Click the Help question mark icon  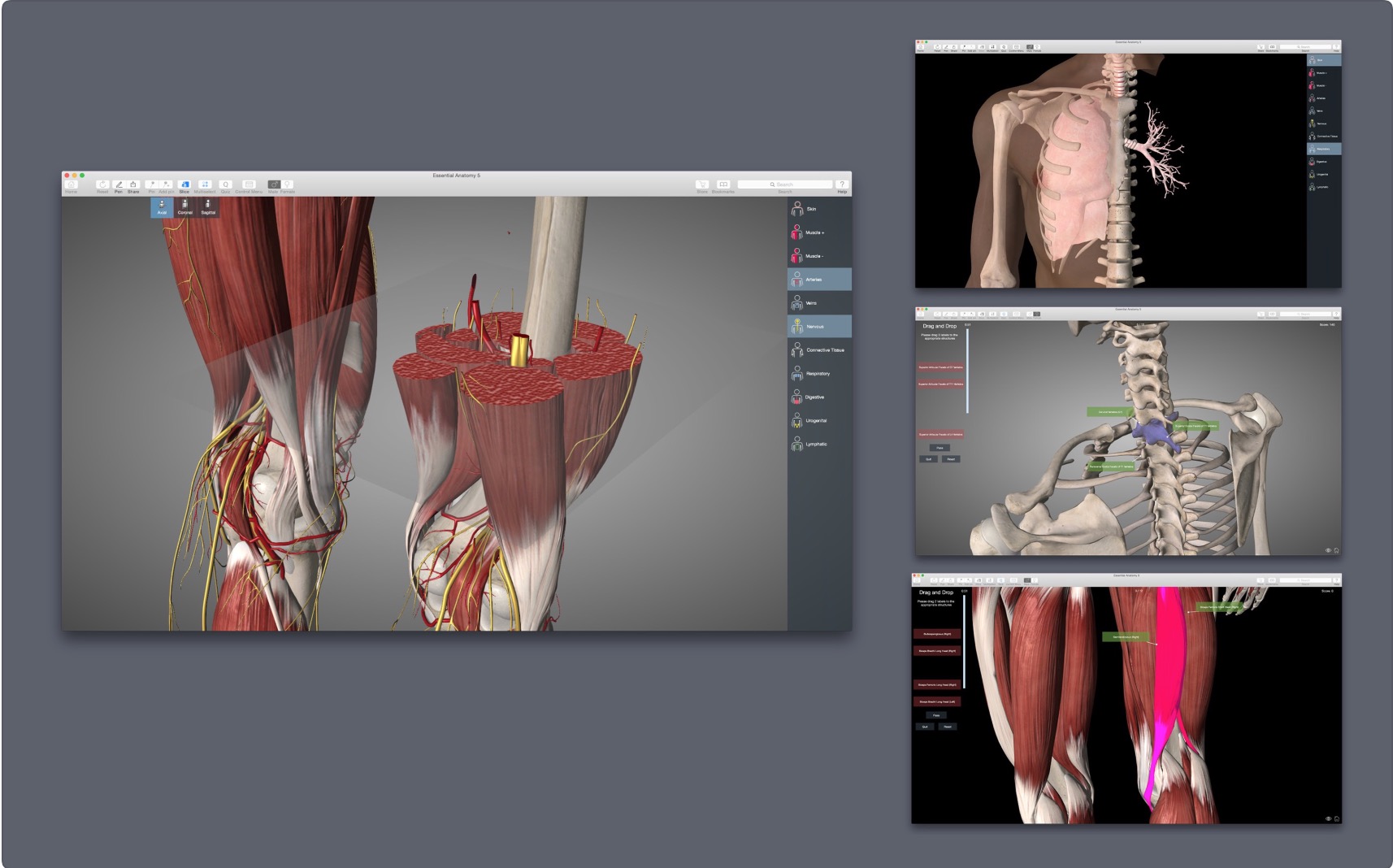tap(842, 185)
